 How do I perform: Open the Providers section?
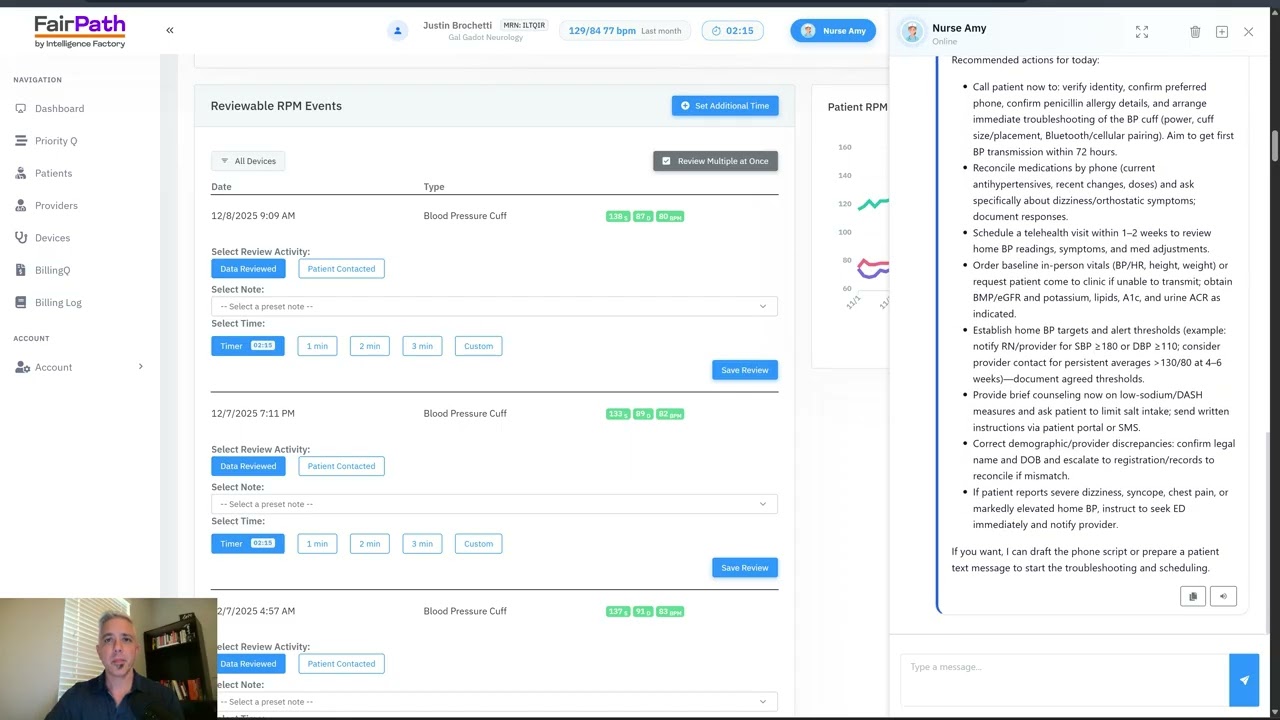56,205
